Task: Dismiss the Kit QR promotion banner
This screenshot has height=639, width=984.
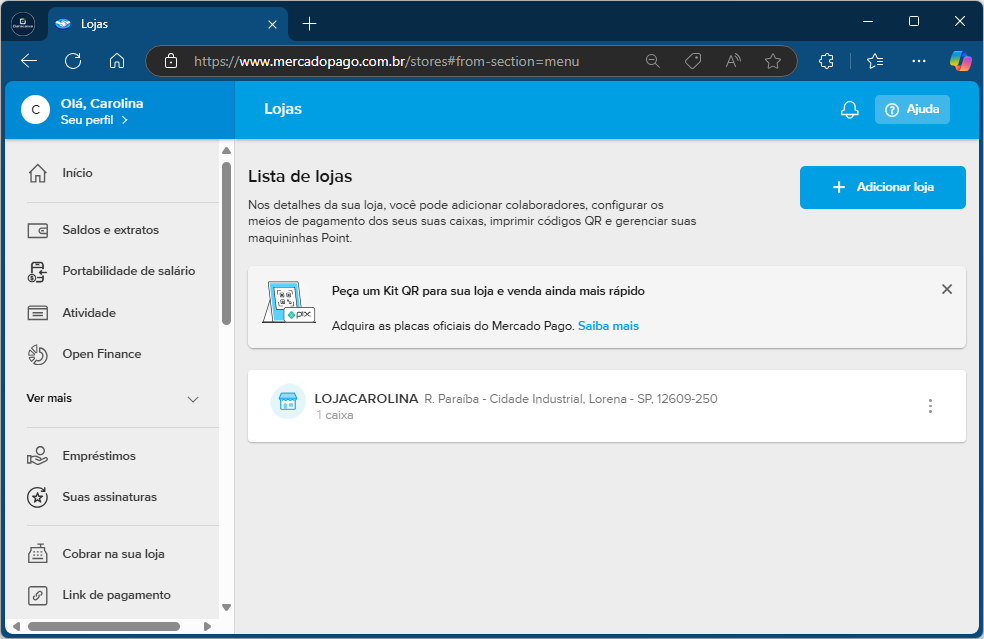Action: [946, 289]
